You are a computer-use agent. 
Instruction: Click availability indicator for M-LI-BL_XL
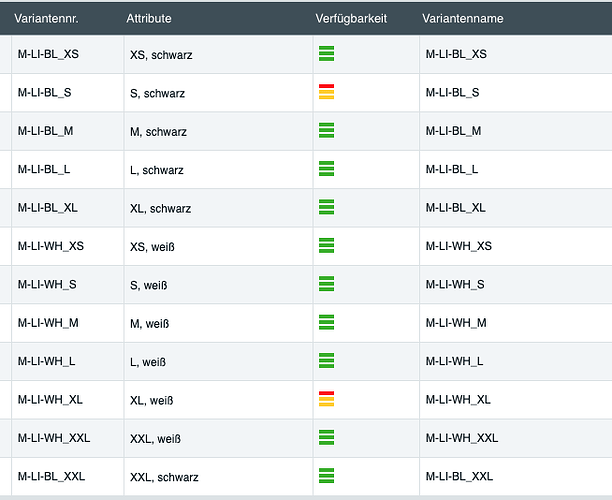pyautogui.click(x=326, y=207)
